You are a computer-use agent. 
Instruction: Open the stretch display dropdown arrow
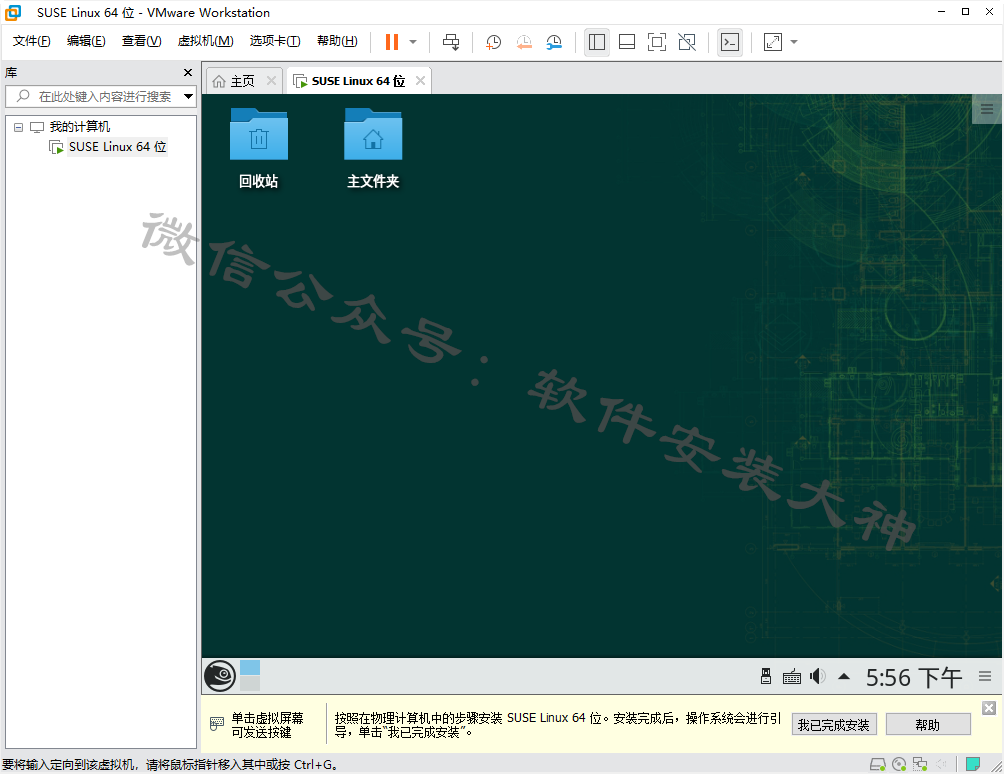[x=794, y=42]
